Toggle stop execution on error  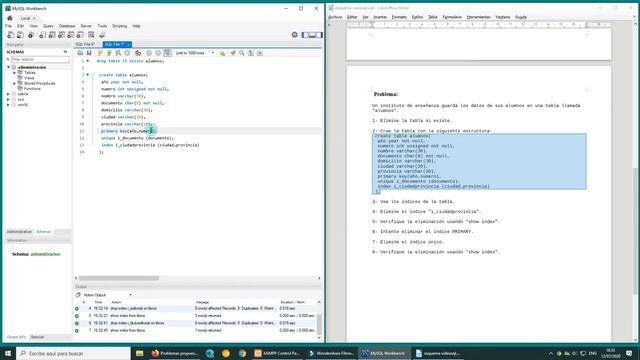138,53
